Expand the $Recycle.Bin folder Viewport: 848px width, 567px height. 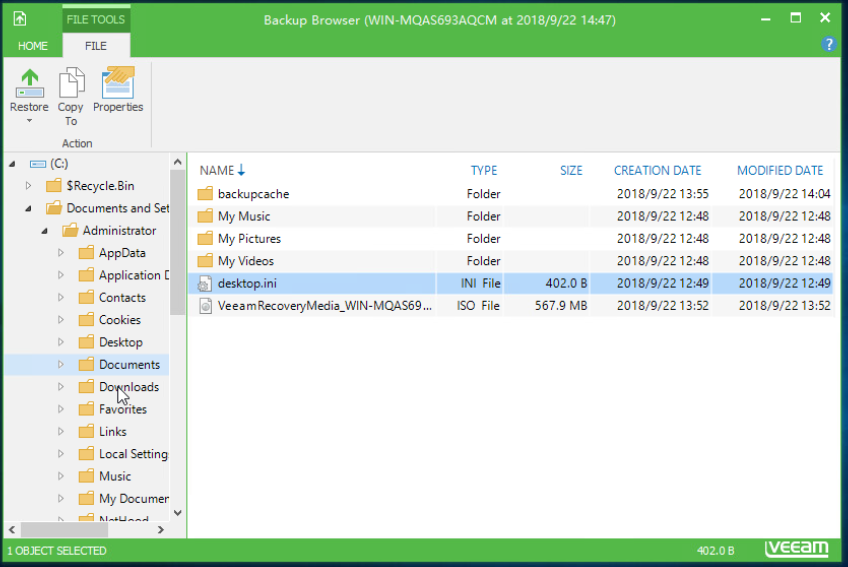tap(28, 186)
